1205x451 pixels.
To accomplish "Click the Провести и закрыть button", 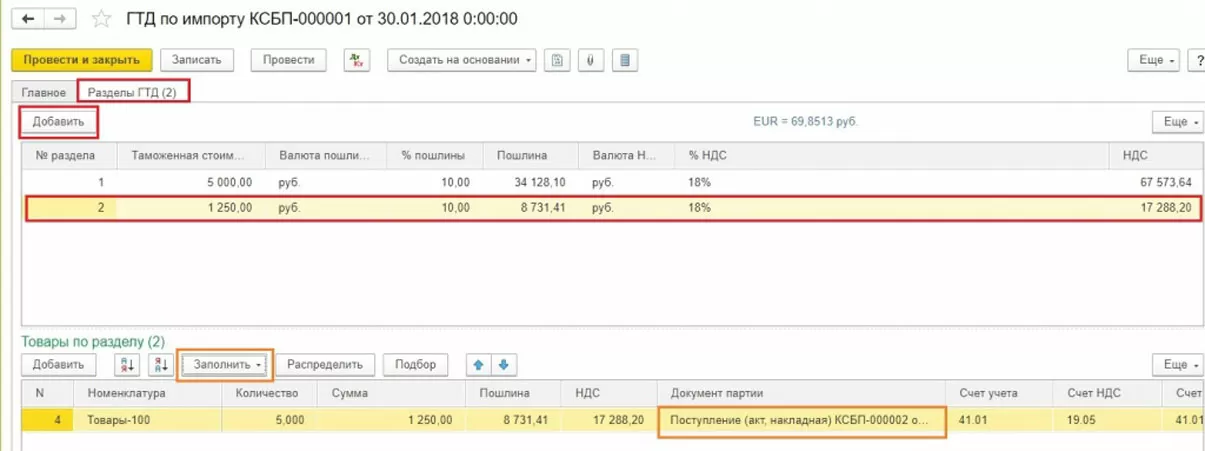I will point(82,60).
